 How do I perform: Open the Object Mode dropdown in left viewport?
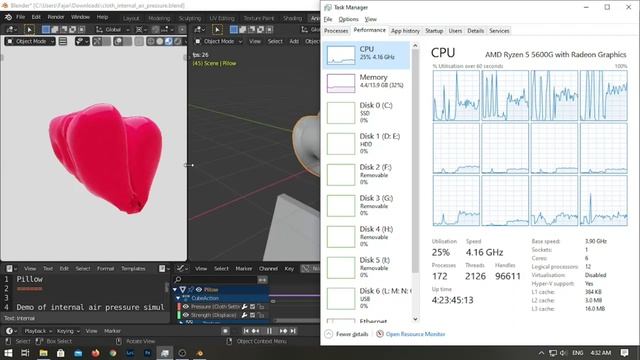[30, 41]
